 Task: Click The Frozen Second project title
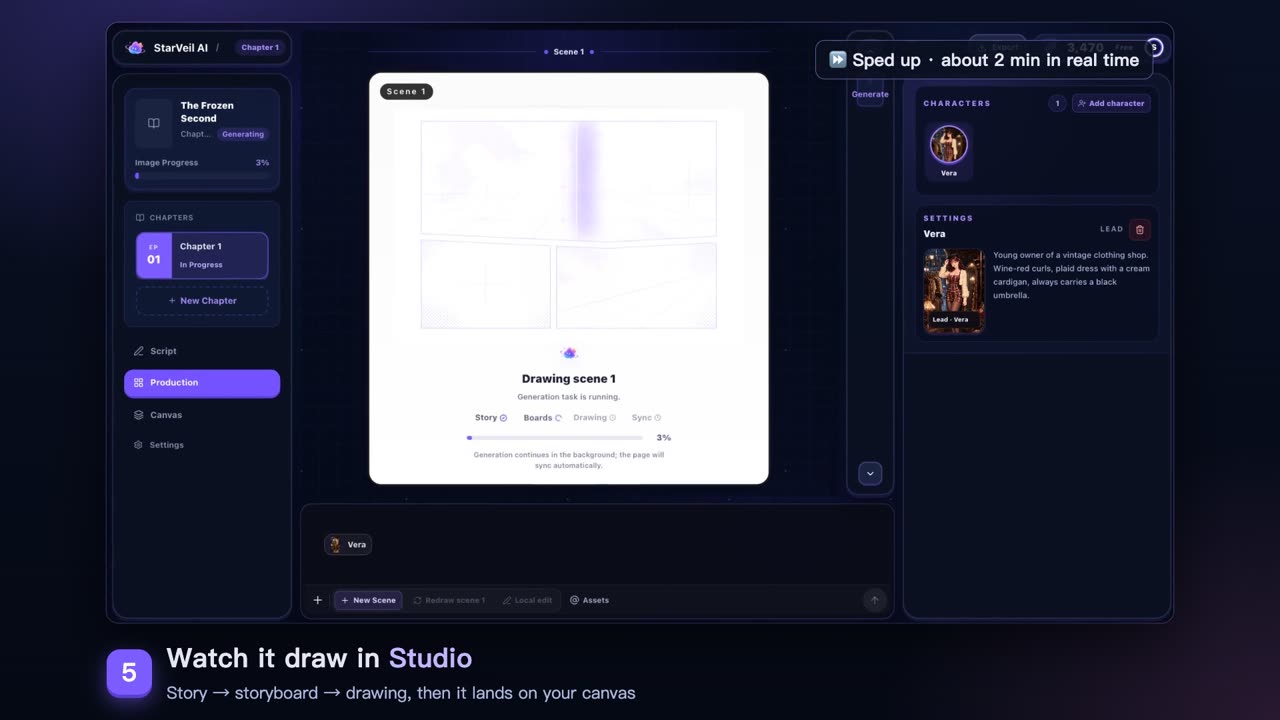[x=207, y=112]
